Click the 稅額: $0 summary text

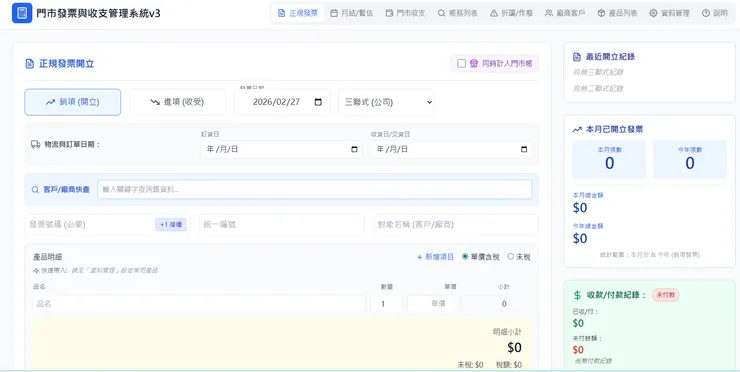pyautogui.click(x=509, y=365)
